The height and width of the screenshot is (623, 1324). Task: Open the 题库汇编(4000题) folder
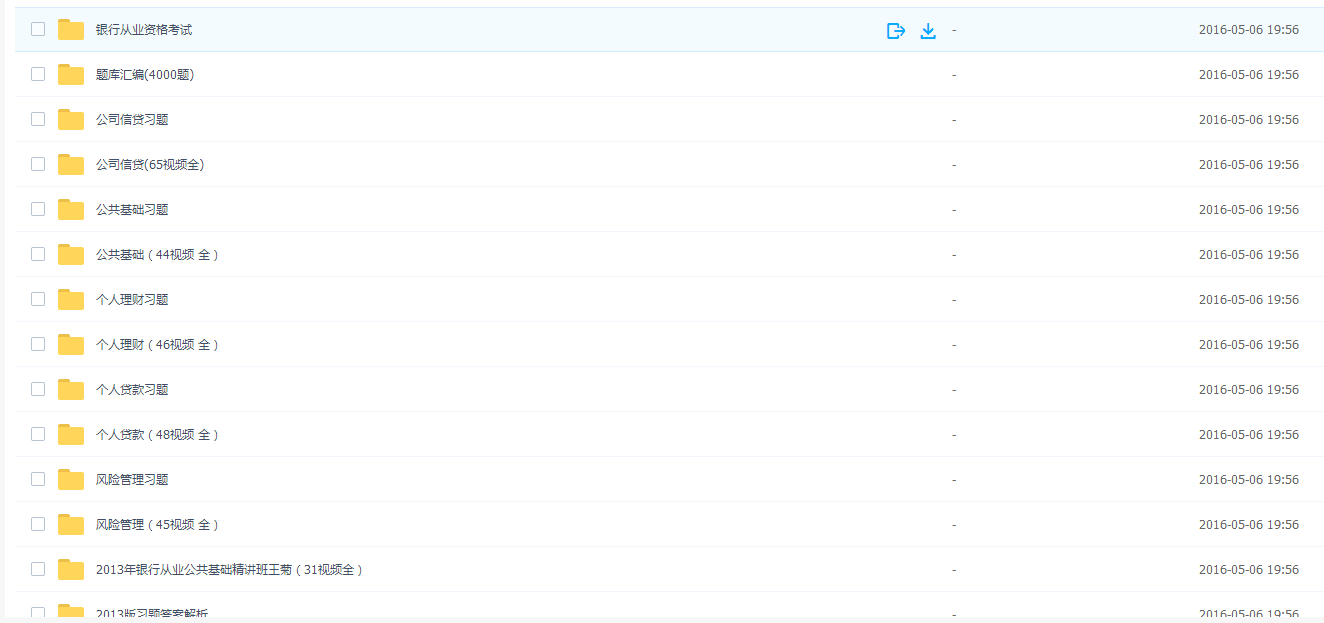pos(145,75)
